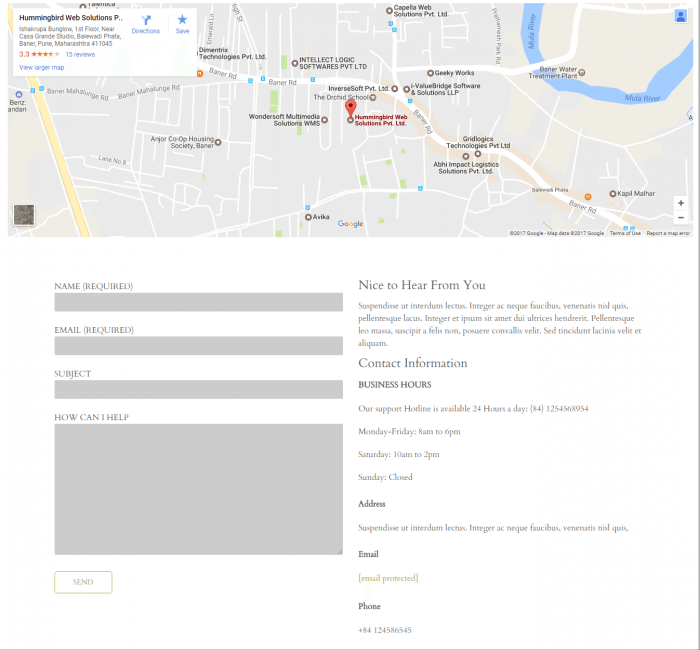Screen dimensions: 700x650
Task: Zoom in on the map
Action: pos(680,203)
